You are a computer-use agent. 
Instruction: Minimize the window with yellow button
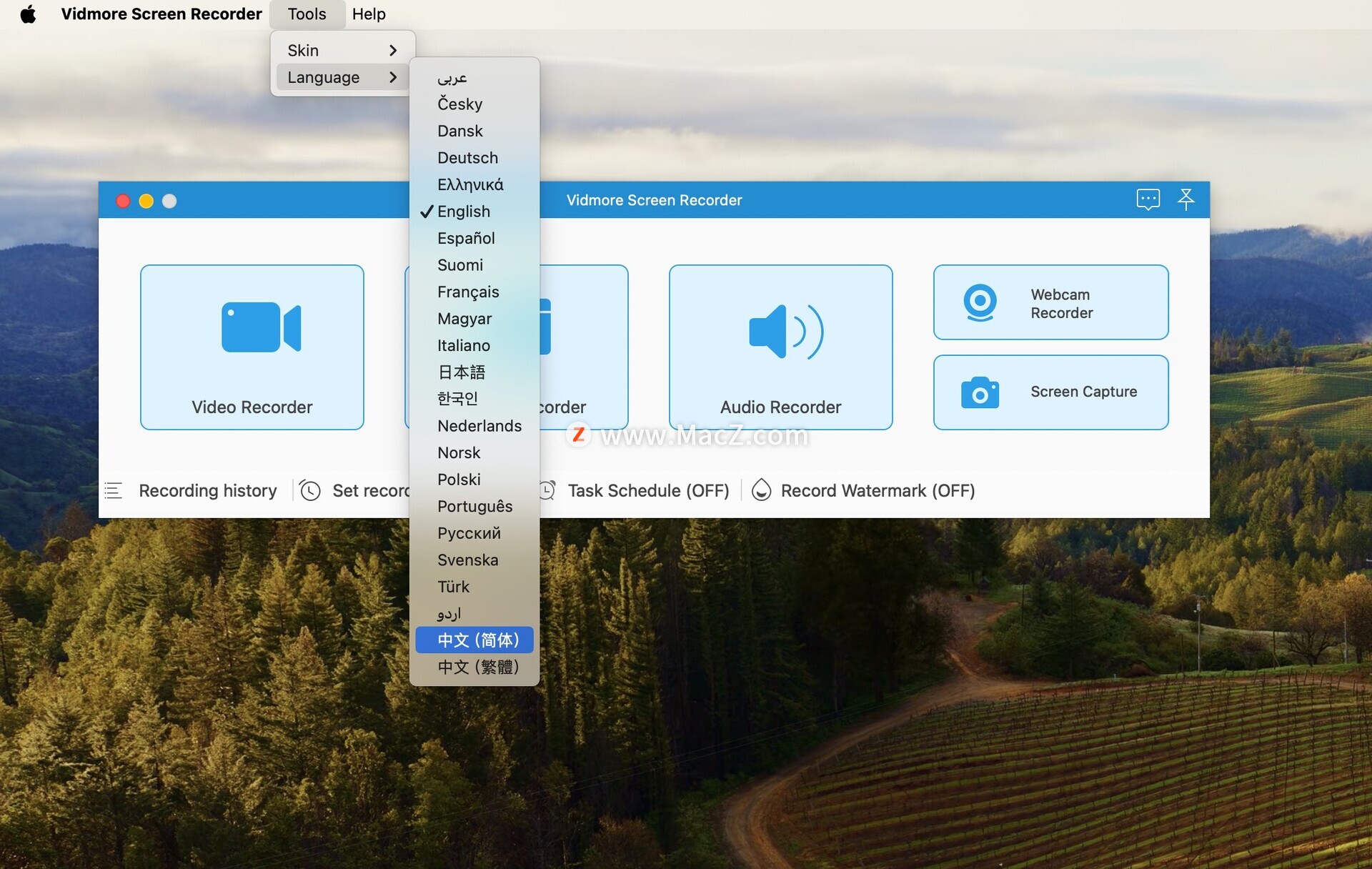[x=146, y=201]
